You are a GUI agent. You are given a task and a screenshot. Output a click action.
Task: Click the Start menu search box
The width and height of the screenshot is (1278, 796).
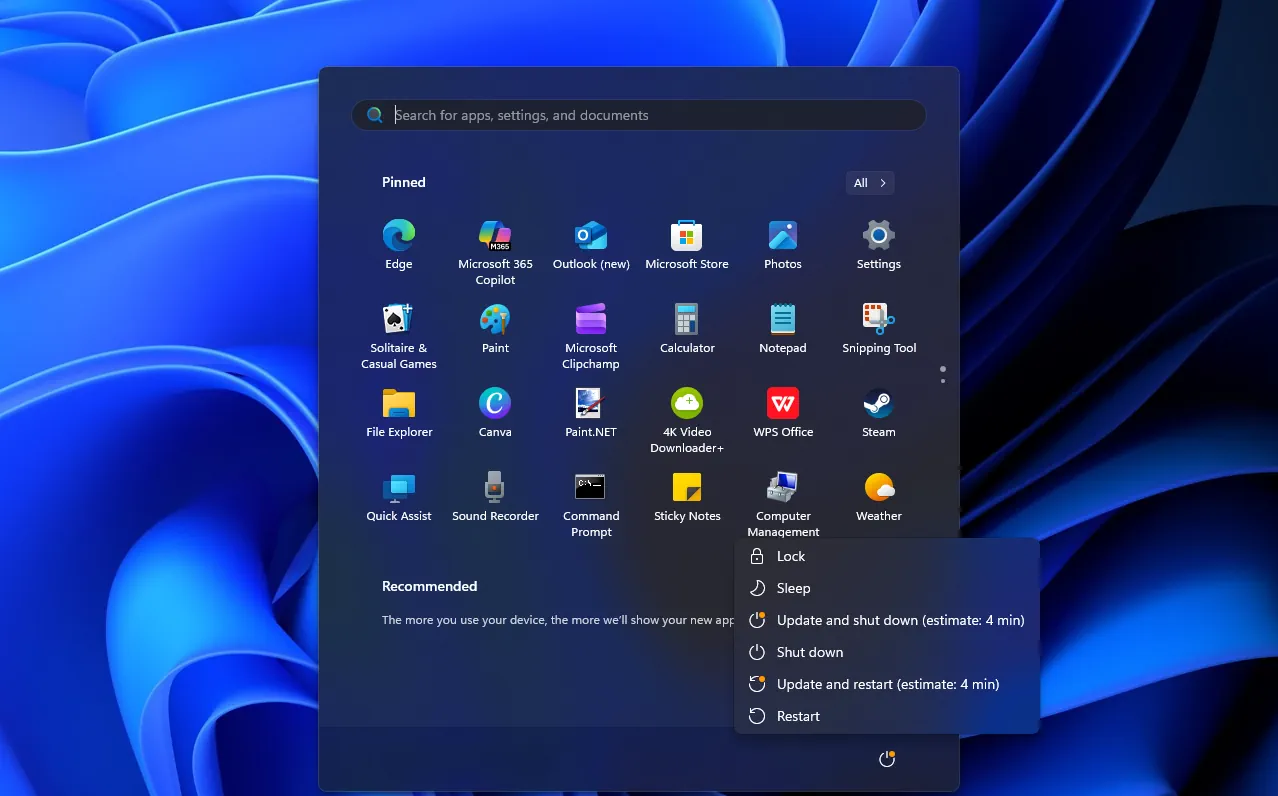640,115
